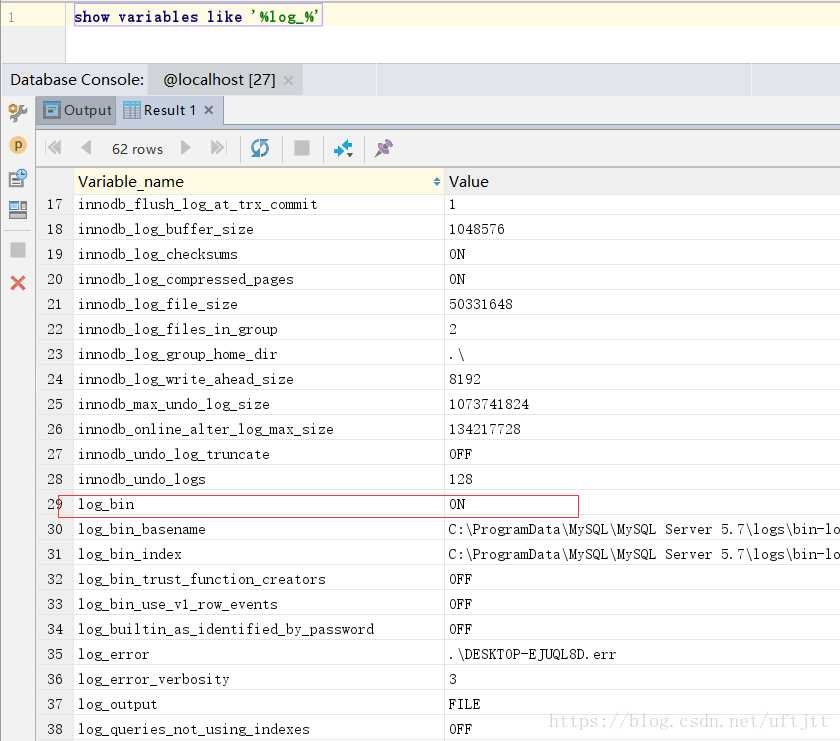Close the Result 1 tab
Image resolution: width=840 pixels, height=741 pixels.
click(x=209, y=110)
